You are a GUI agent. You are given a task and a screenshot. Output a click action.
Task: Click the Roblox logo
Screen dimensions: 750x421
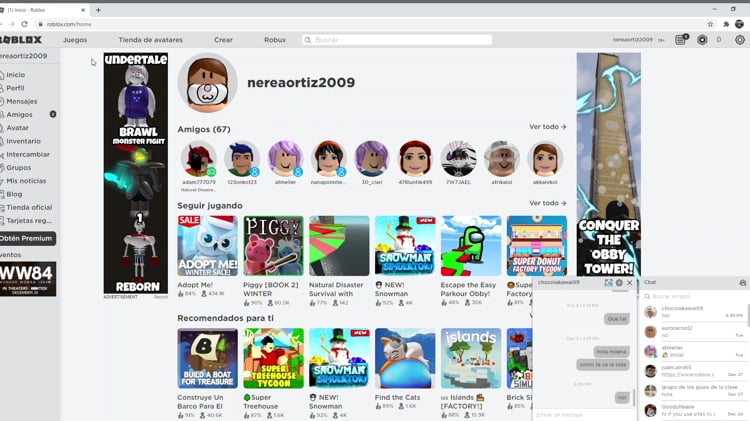21,40
